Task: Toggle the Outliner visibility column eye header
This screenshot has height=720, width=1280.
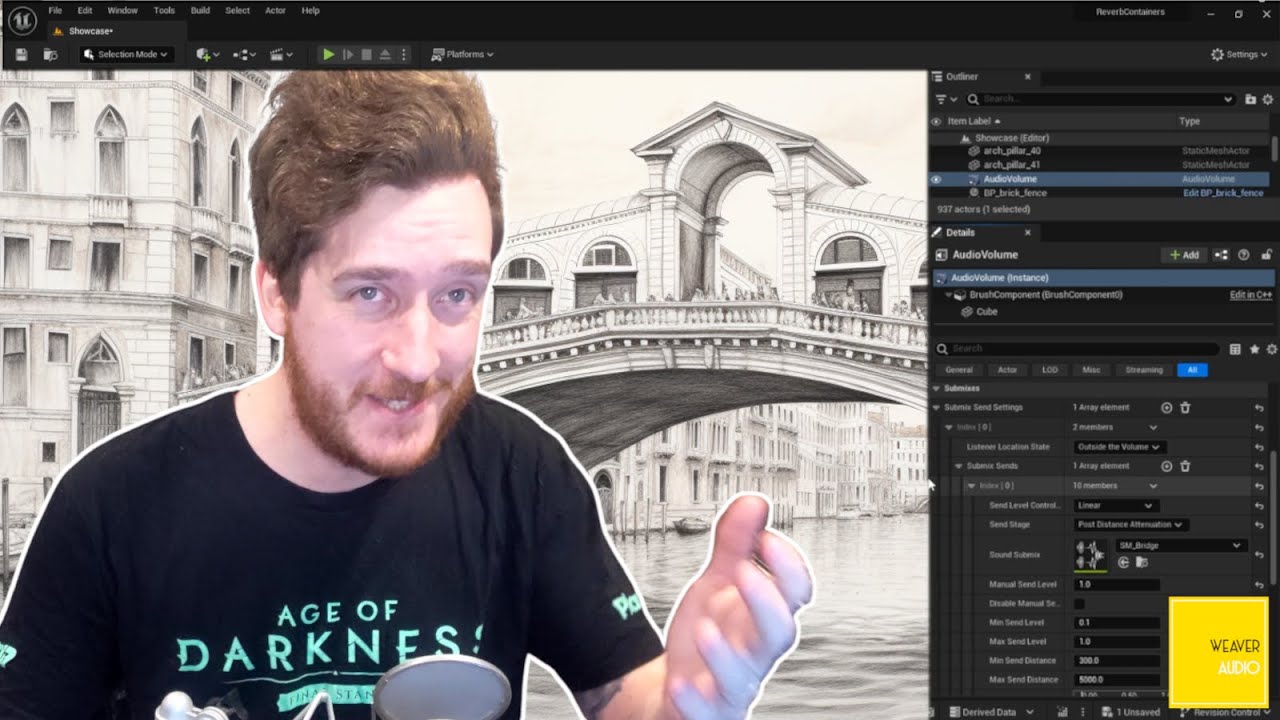Action: (x=937, y=121)
